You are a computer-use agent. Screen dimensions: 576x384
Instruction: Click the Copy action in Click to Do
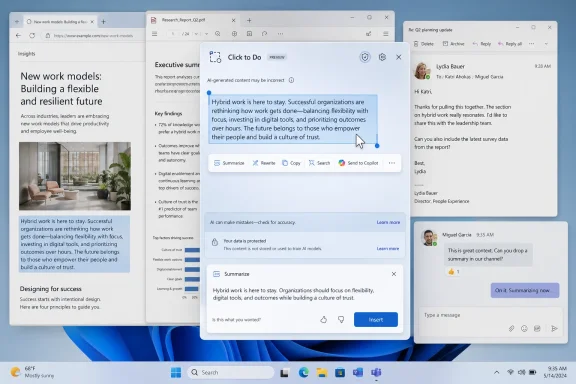291,163
